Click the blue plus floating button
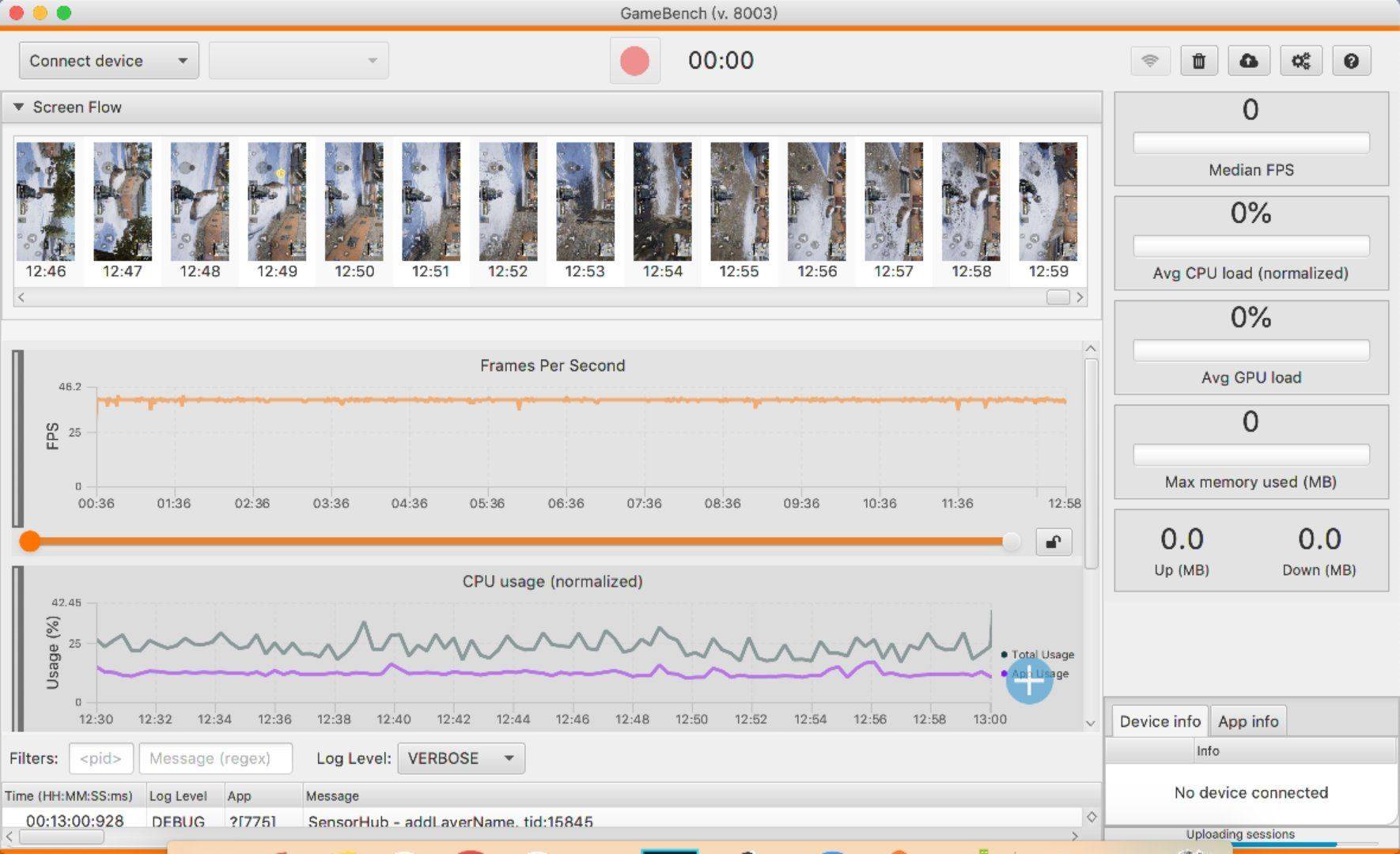This screenshot has height=854, width=1400. coord(1028,682)
